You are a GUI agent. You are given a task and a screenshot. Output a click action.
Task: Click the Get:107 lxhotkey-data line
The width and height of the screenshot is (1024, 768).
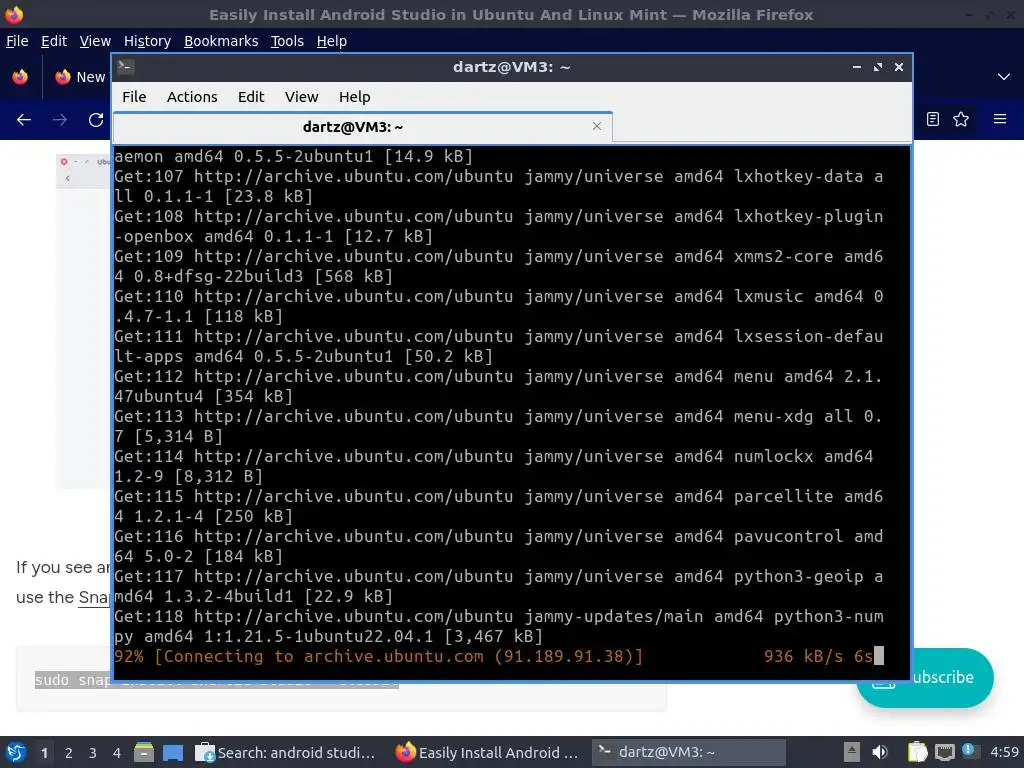click(499, 186)
